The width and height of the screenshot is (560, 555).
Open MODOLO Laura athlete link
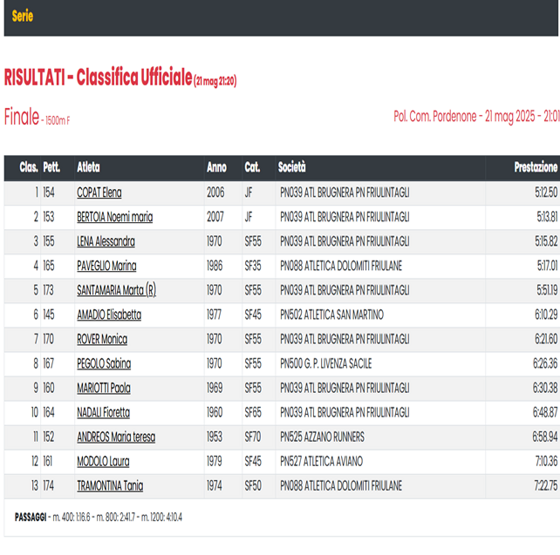103,461
